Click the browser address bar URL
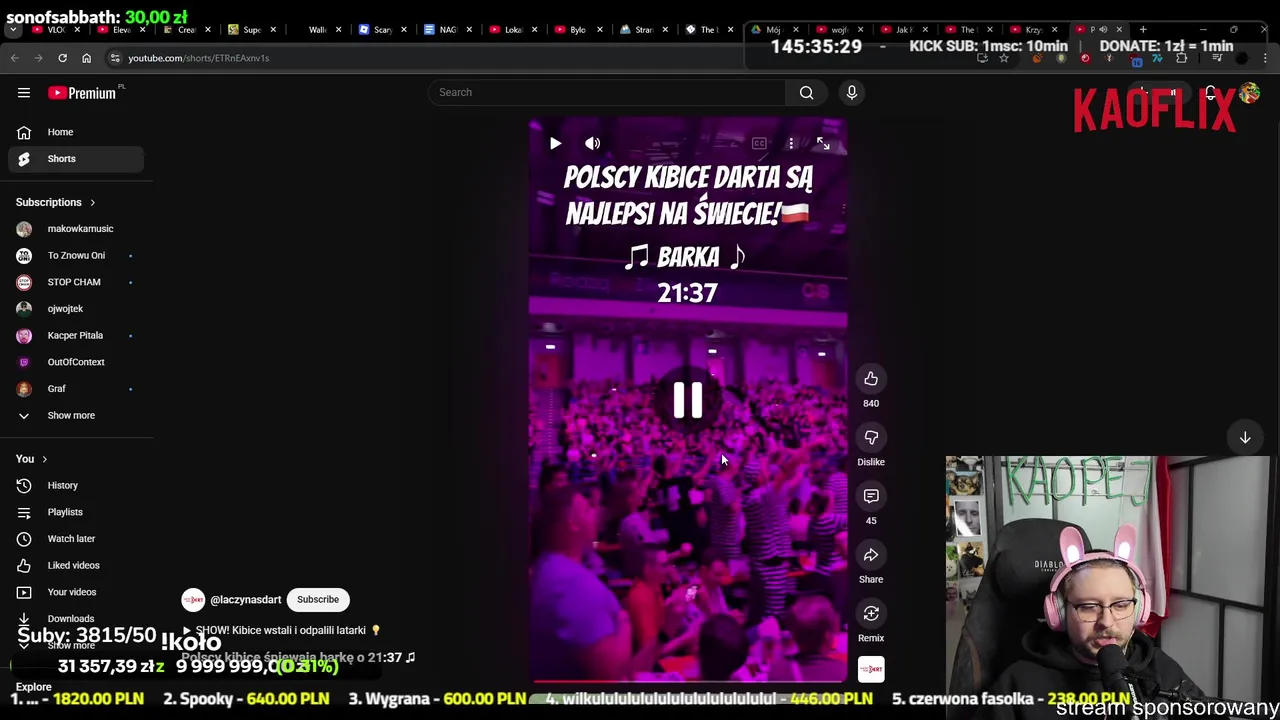 click(198, 58)
